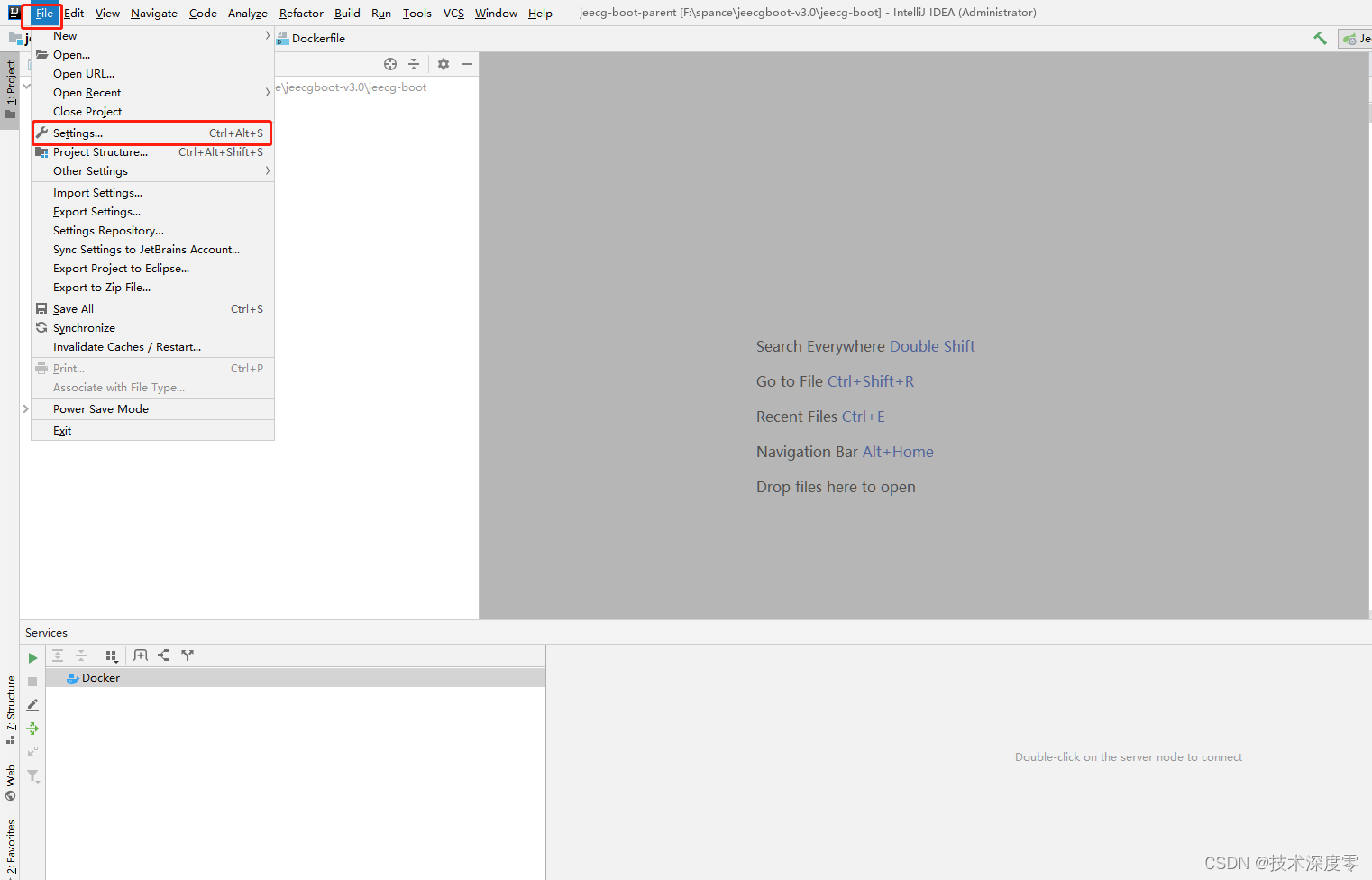Click the Y-shaped fork icon in Services toolbar
The height and width of the screenshot is (880, 1372).
coord(188,655)
